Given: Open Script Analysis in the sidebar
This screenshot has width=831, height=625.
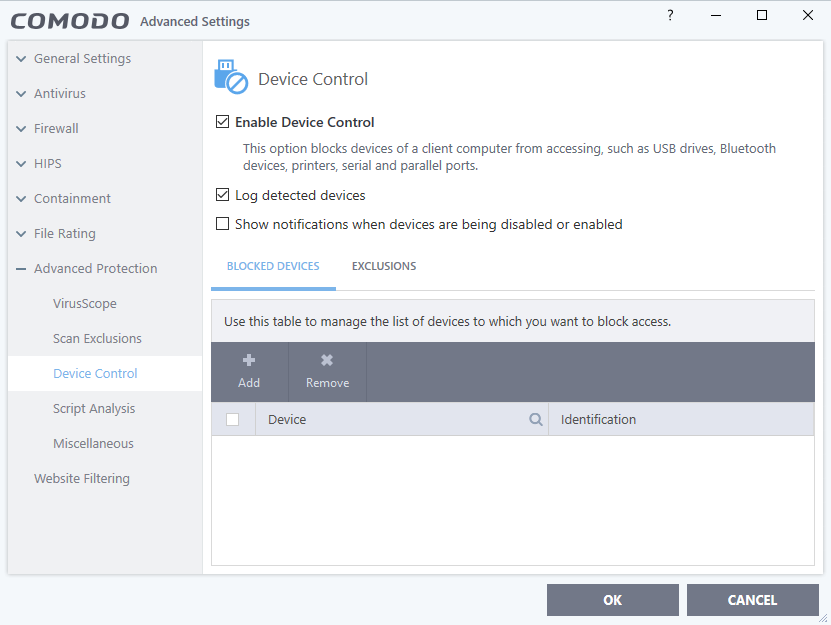Looking at the screenshot, I should tap(94, 409).
